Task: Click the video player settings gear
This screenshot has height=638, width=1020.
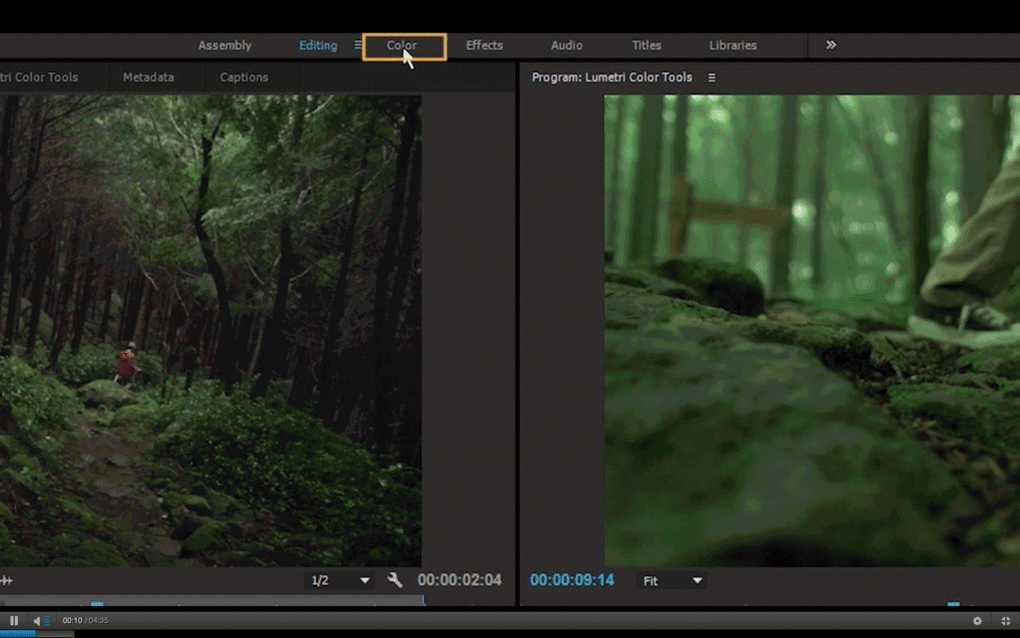Action: pos(977,621)
